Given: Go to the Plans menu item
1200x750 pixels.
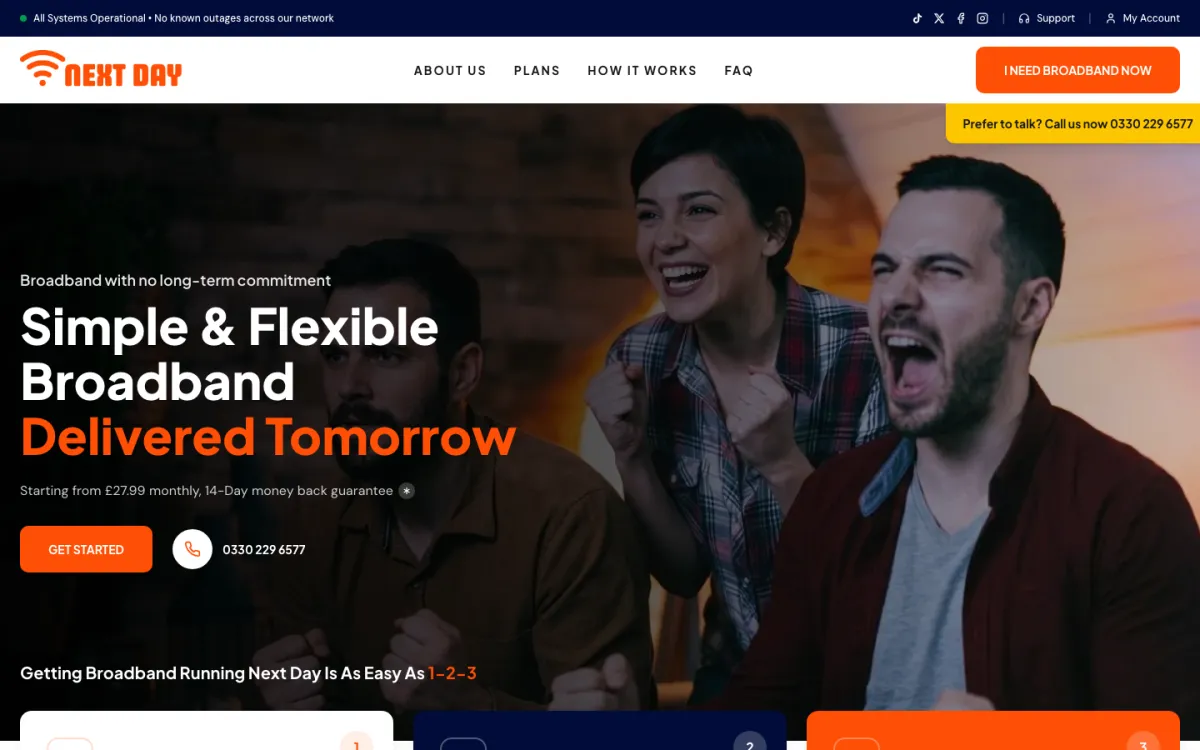Looking at the screenshot, I should click(x=537, y=70).
